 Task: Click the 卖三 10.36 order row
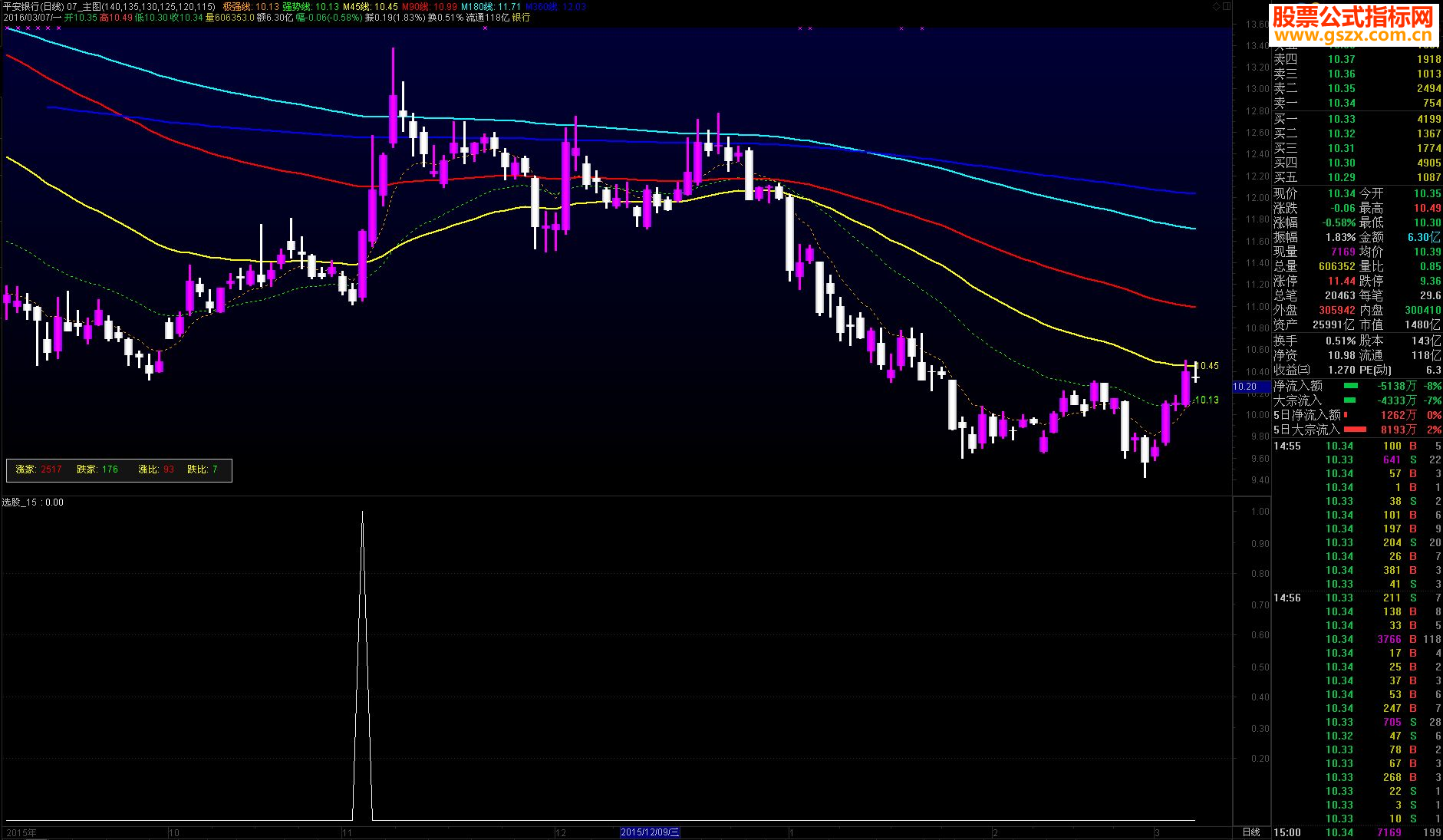(x=1357, y=74)
